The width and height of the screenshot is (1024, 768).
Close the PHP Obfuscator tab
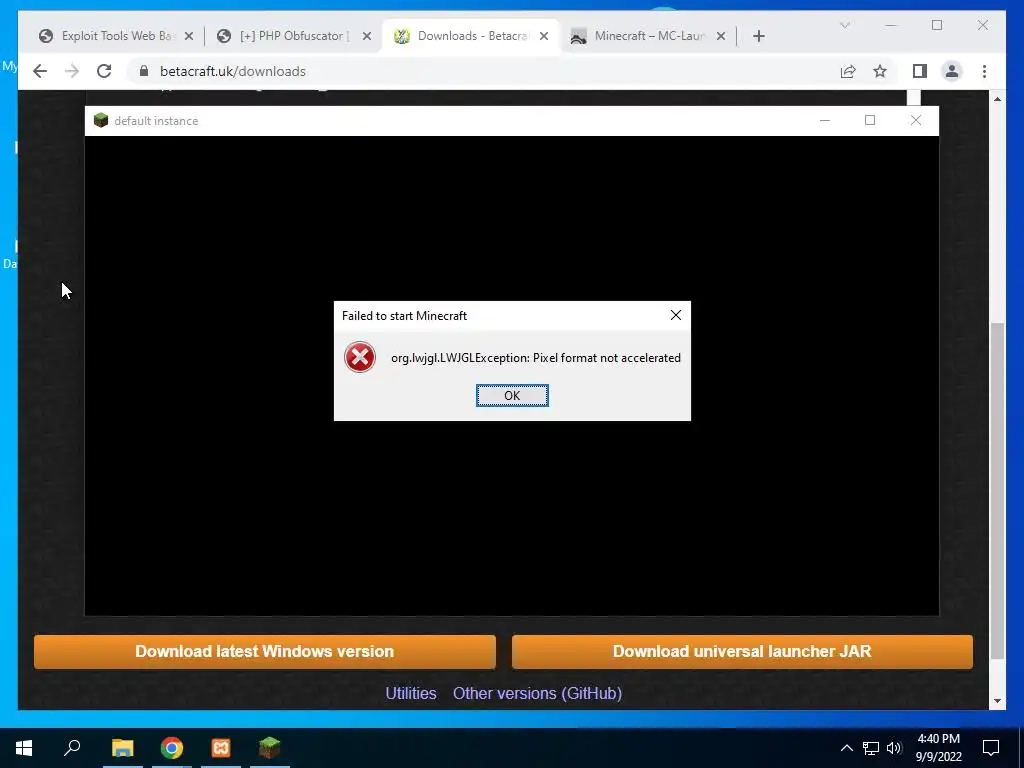367,36
